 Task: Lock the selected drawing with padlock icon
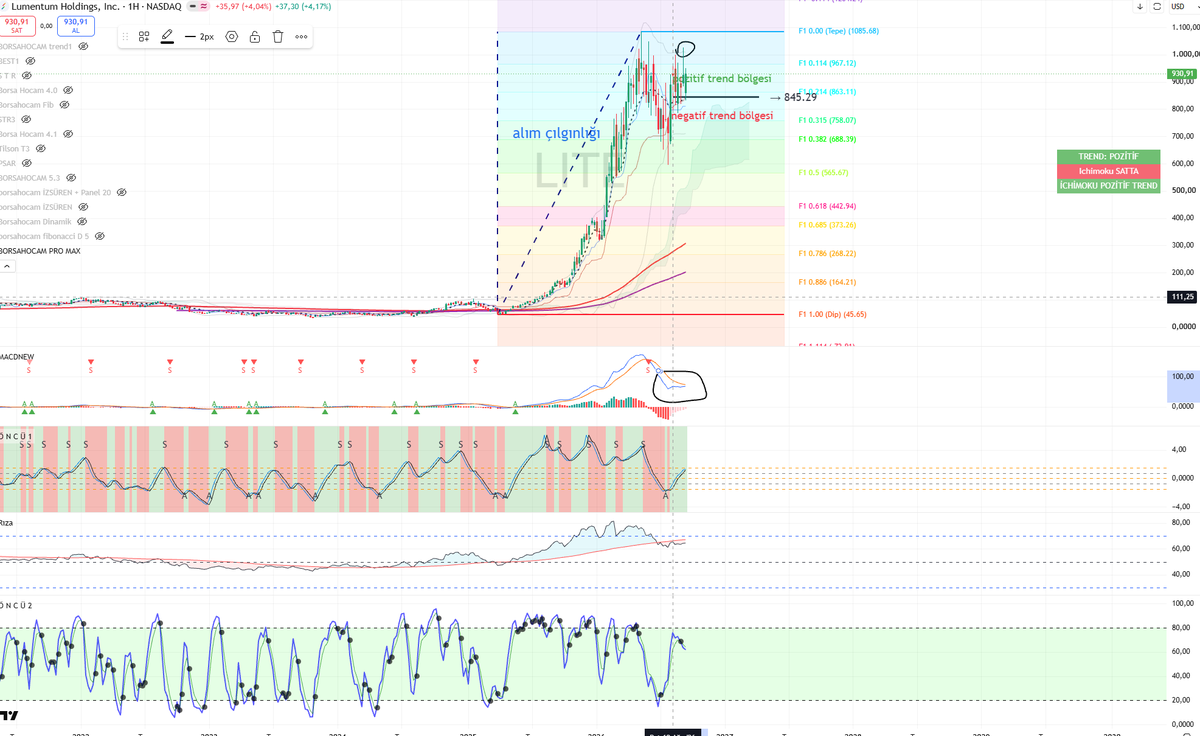pyautogui.click(x=255, y=37)
